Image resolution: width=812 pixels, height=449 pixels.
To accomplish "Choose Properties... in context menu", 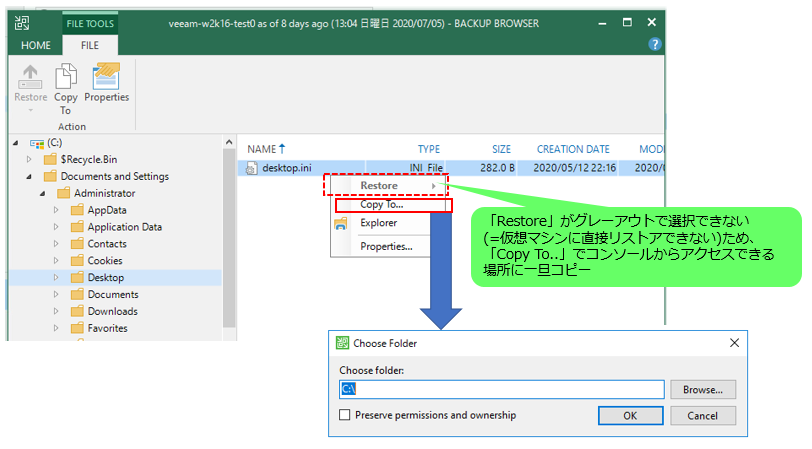I will click(386, 247).
